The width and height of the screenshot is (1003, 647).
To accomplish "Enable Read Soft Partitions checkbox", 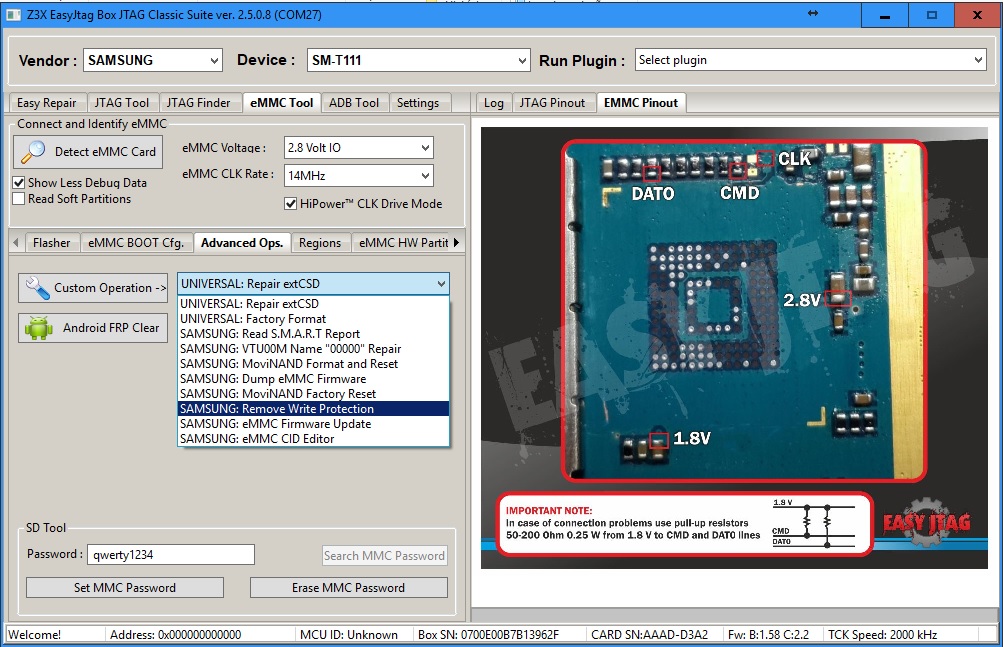I will pos(19,199).
